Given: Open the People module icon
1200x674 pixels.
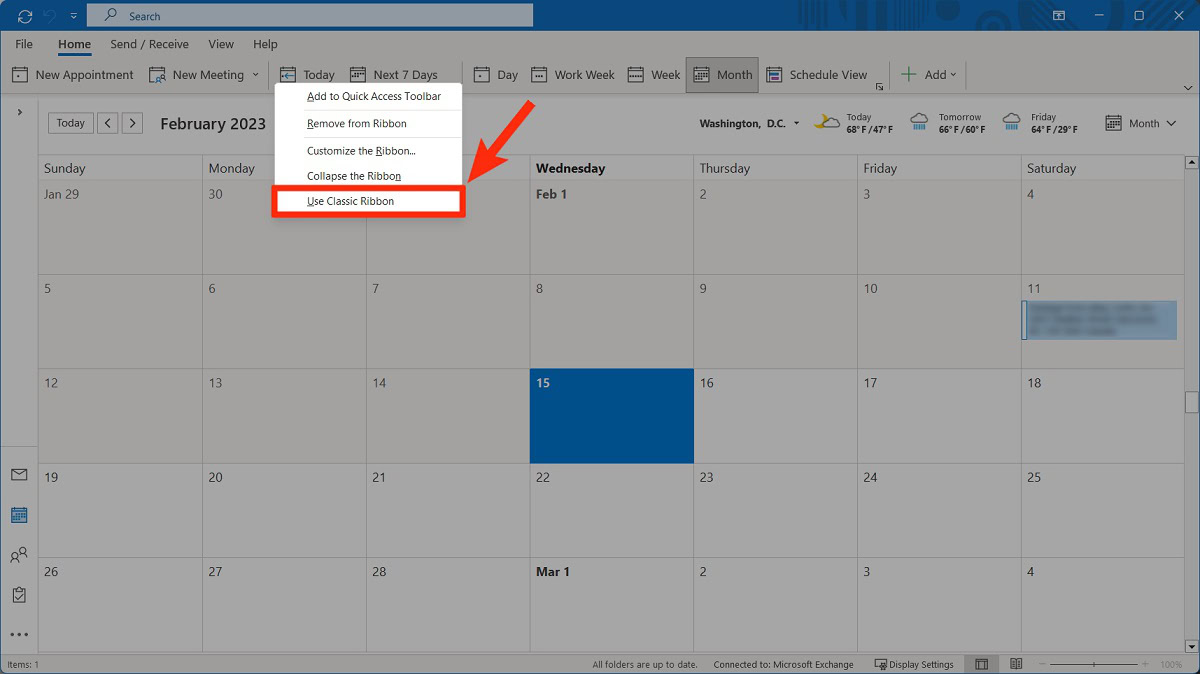Looking at the screenshot, I should [19, 555].
